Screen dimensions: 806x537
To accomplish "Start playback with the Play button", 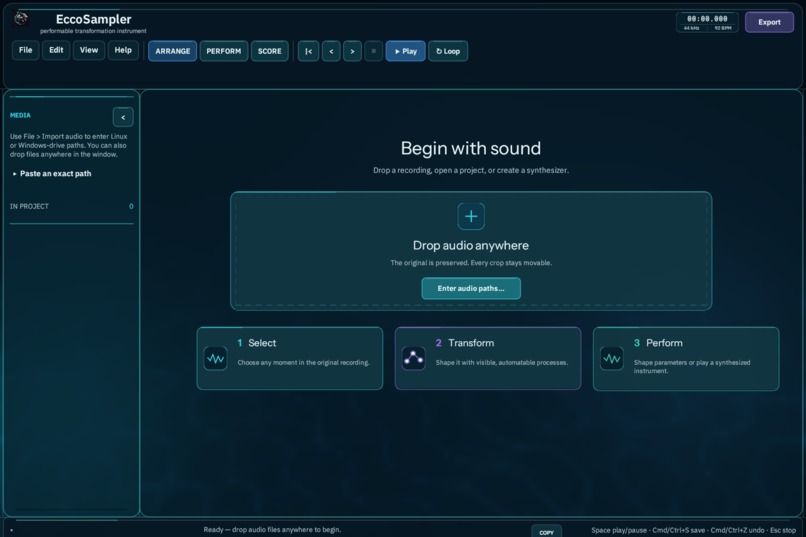I will click(406, 51).
